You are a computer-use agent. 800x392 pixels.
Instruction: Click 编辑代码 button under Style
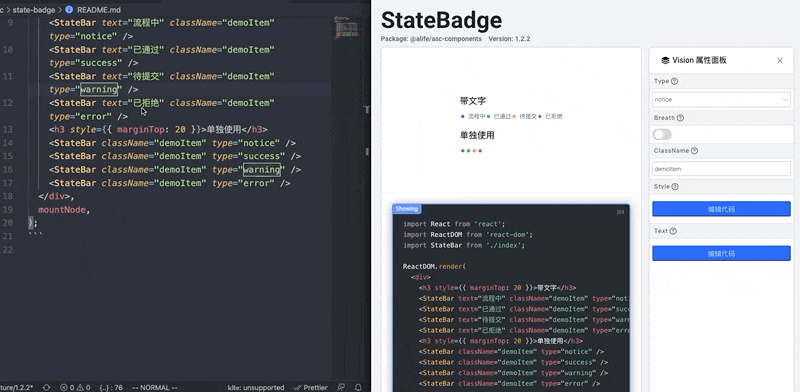pyautogui.click(x=721, y=209)
